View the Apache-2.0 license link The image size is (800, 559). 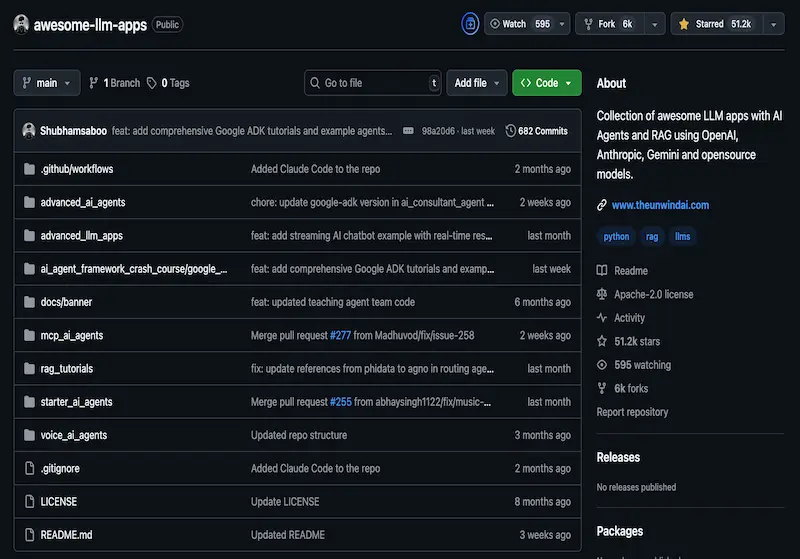click(x=654, y=294)
